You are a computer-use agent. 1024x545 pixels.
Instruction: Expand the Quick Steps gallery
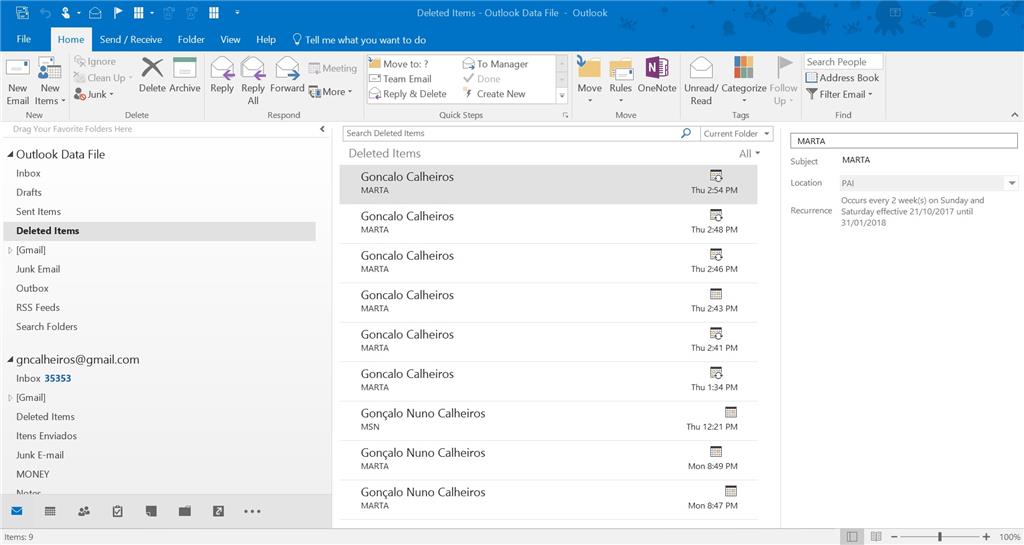[x=562, y=95]
